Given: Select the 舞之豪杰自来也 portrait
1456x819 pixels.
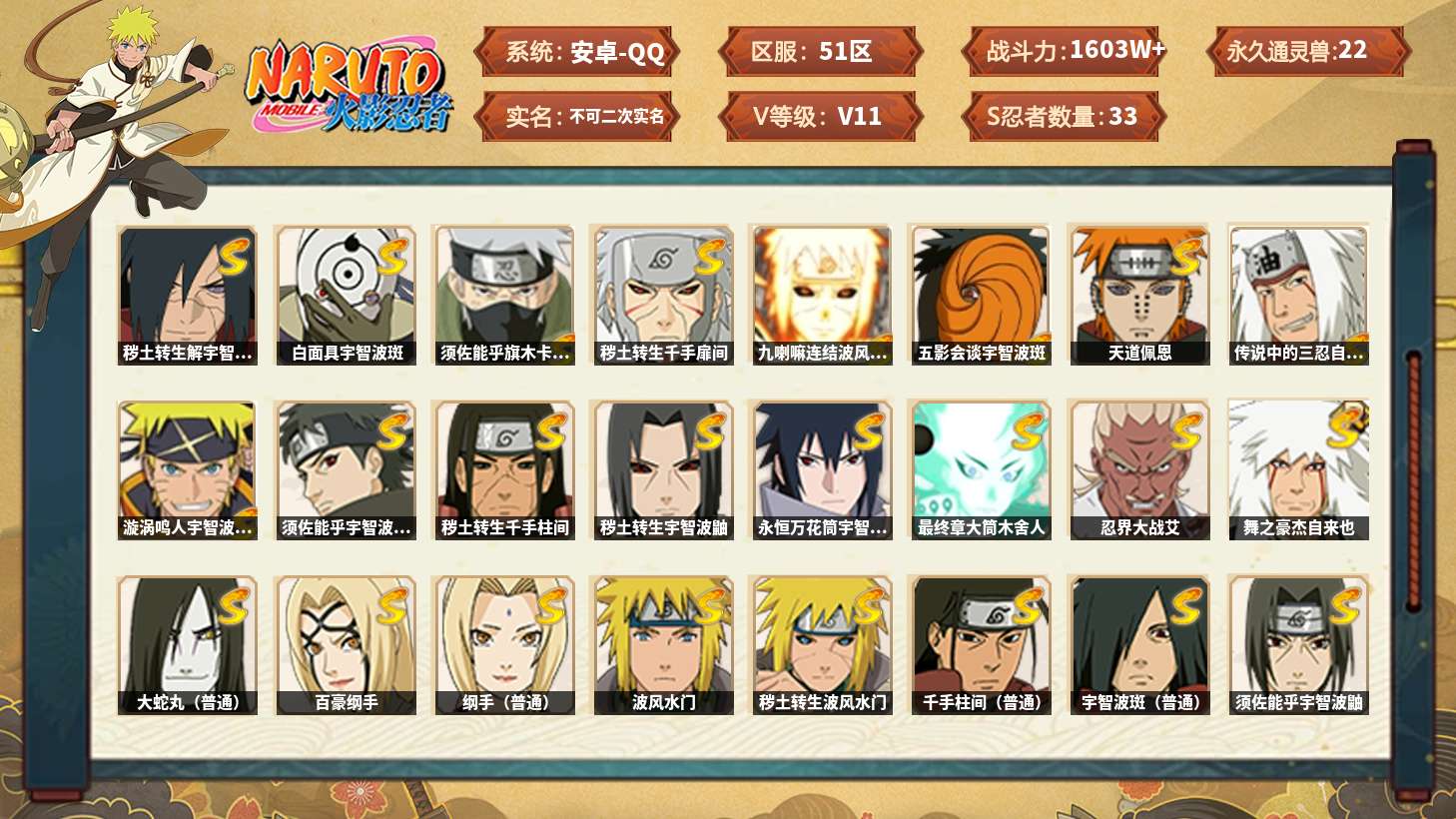Looking at the screenshot, I should pyautogui.click(x=1298, y=470).
